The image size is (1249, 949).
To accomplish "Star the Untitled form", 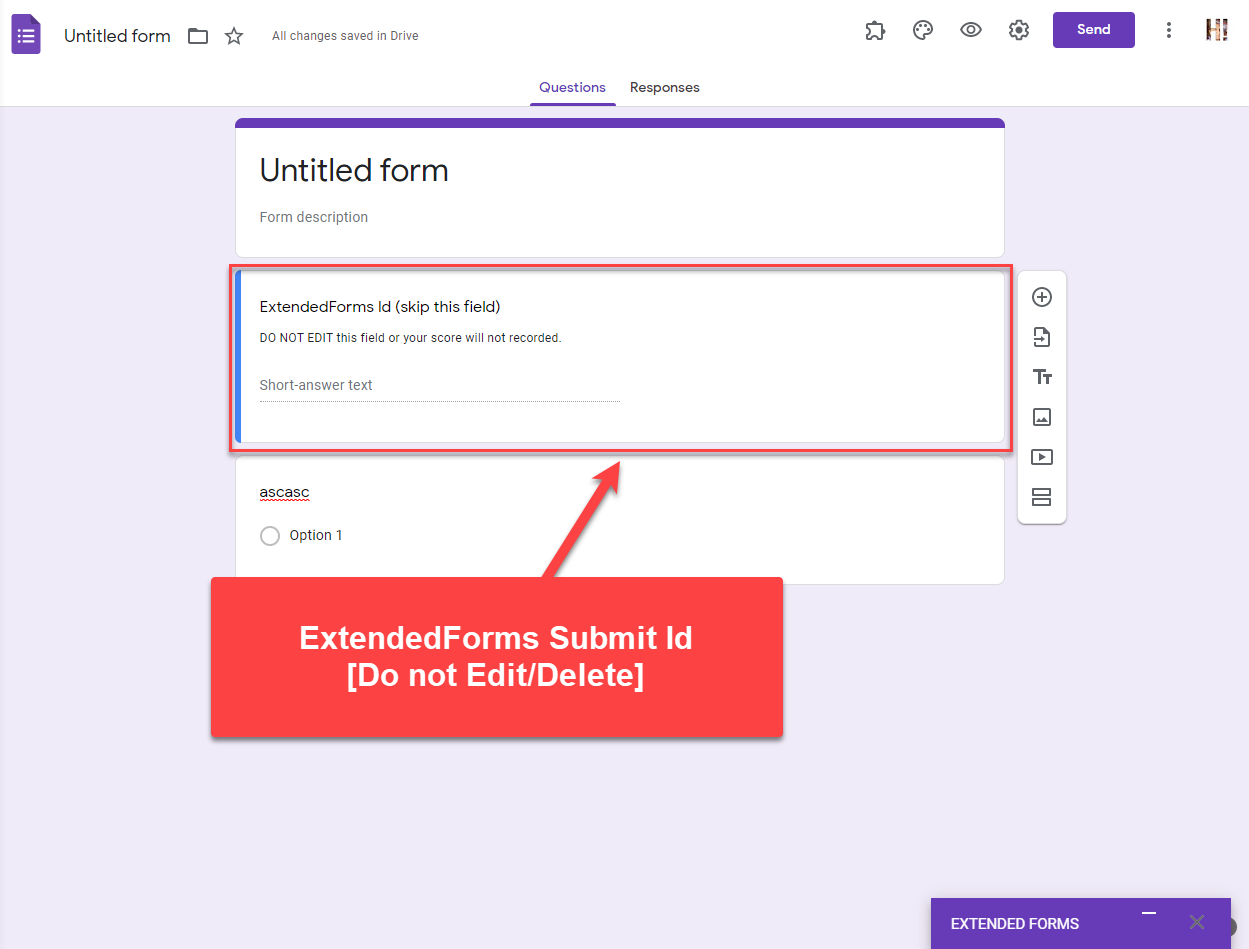I will (233, 35).
